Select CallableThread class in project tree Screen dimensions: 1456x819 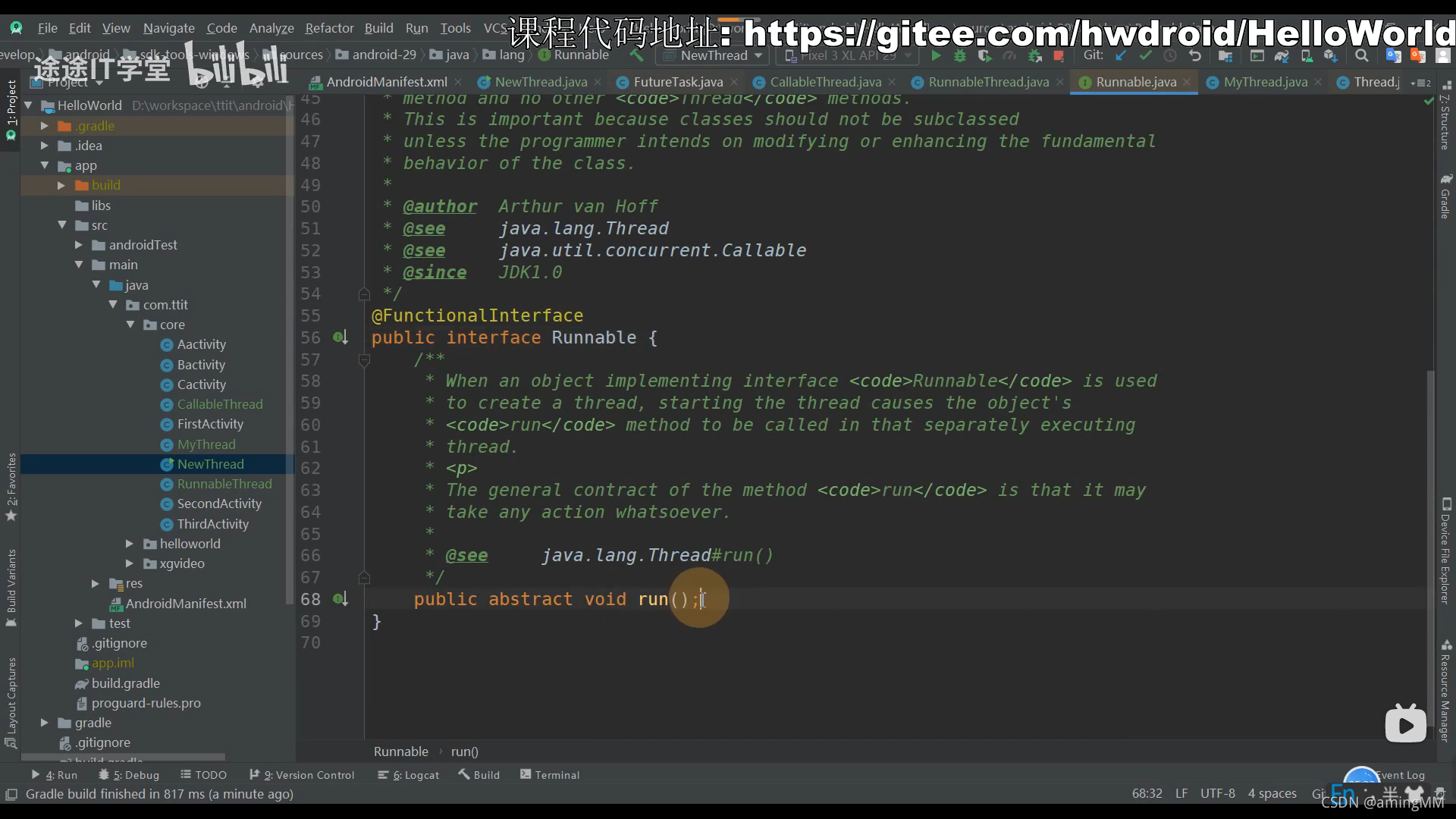pos(220,404)
